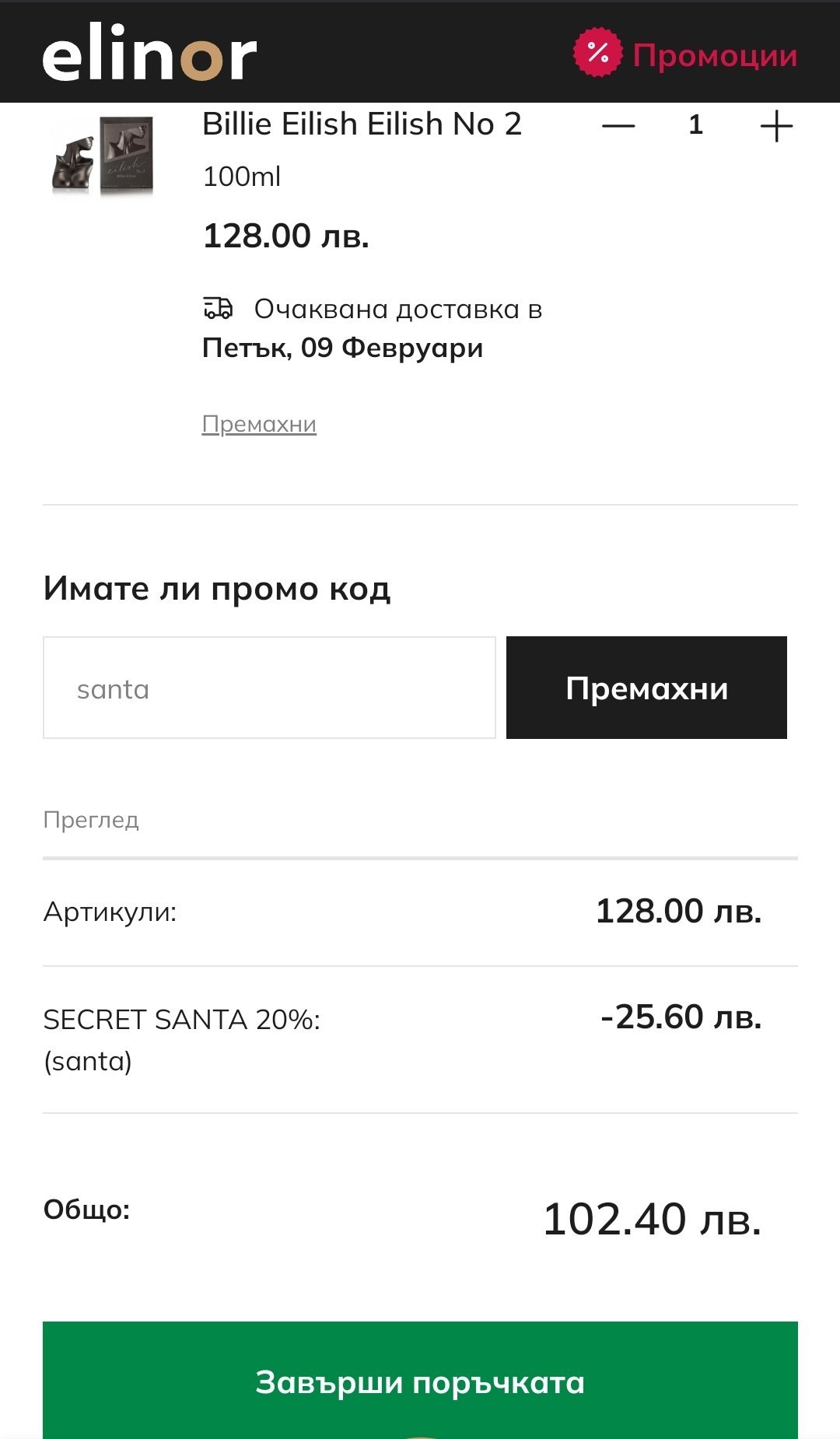Open the Промоции menu link
Viewport: 840px width, 1439px height.
[x=715, y=56]
